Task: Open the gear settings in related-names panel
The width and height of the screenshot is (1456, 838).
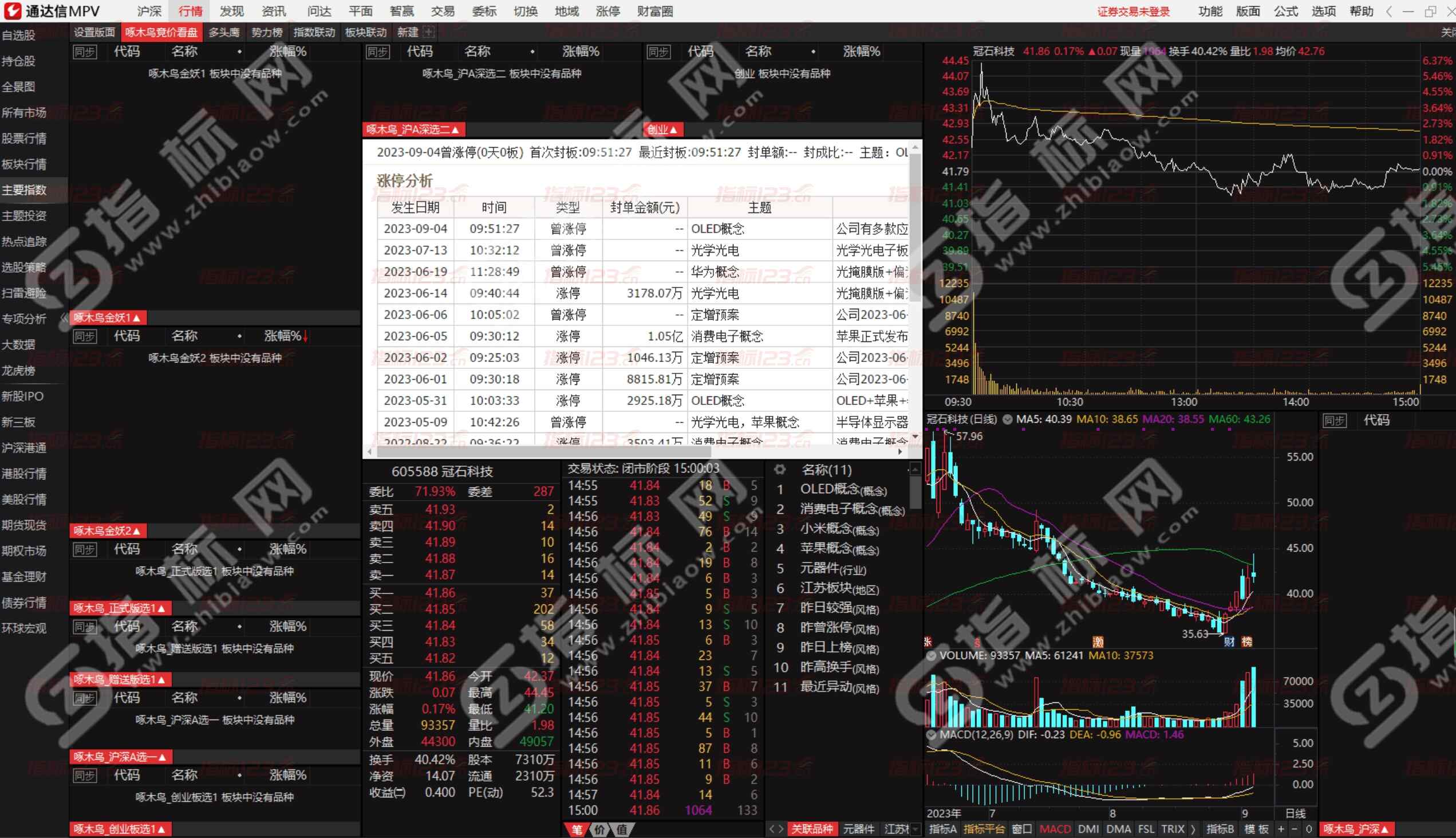Action: 779,470
